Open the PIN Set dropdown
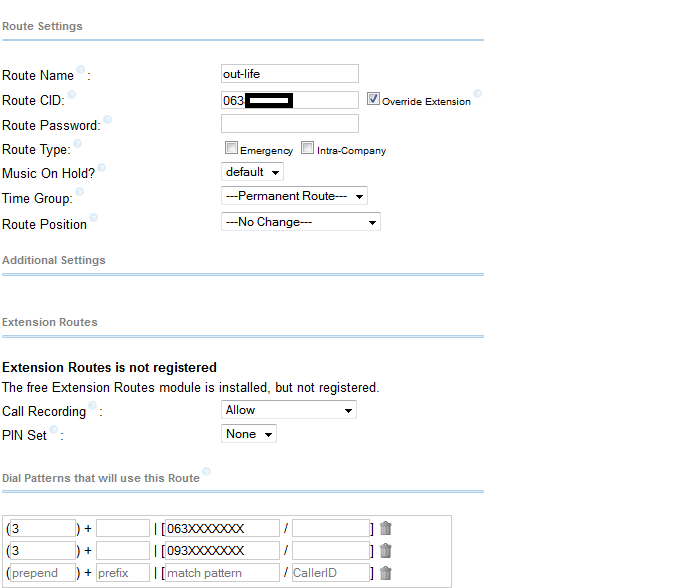The width and height of the screenshot is (678, 588). pos(248,434)
